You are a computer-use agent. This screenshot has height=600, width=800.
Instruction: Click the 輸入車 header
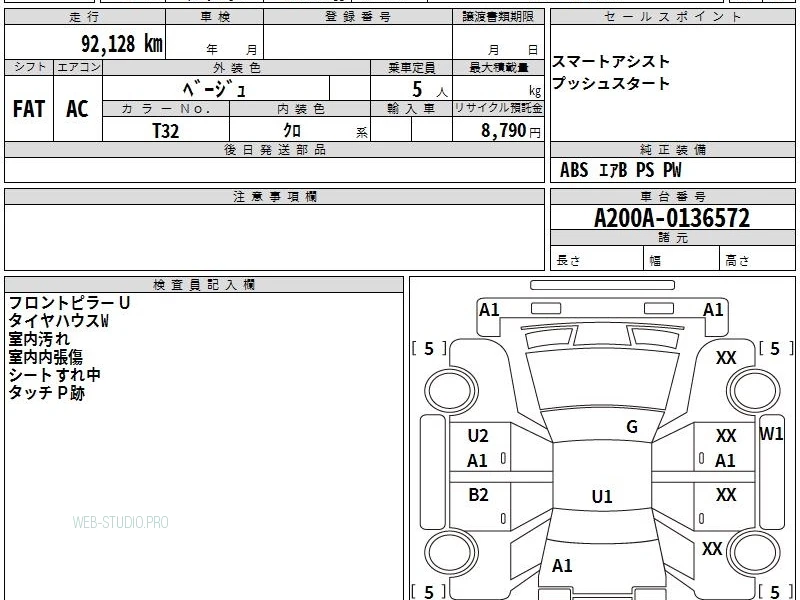(411, 109)
